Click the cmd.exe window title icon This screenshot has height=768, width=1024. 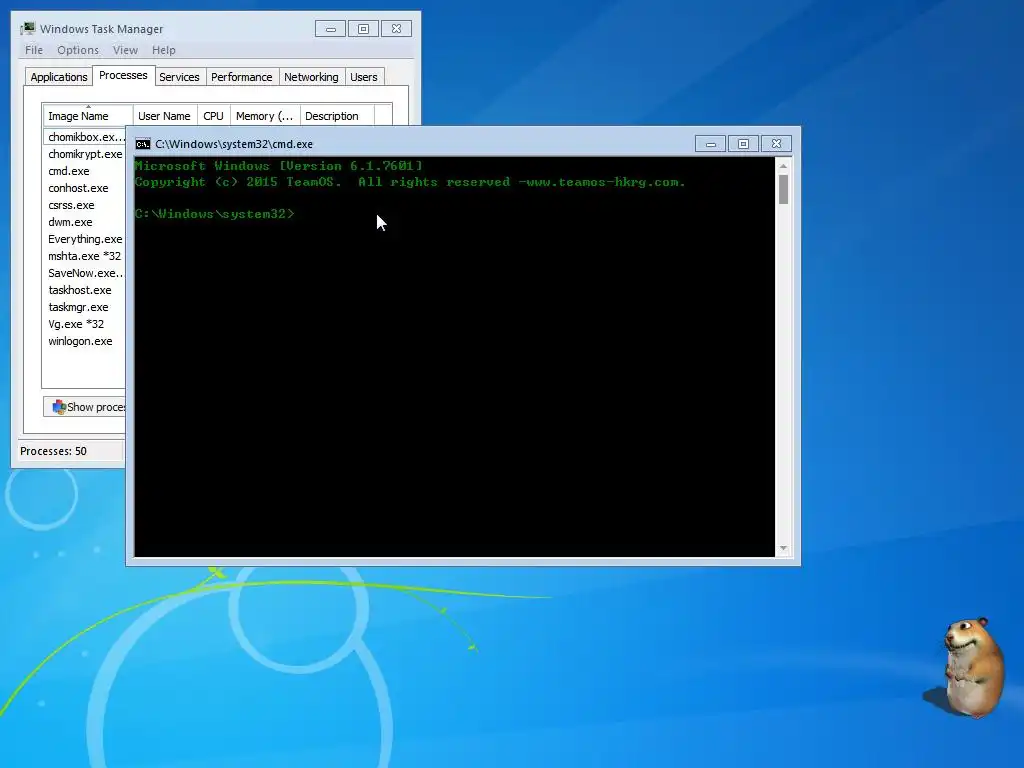click(x=142, y=144)
